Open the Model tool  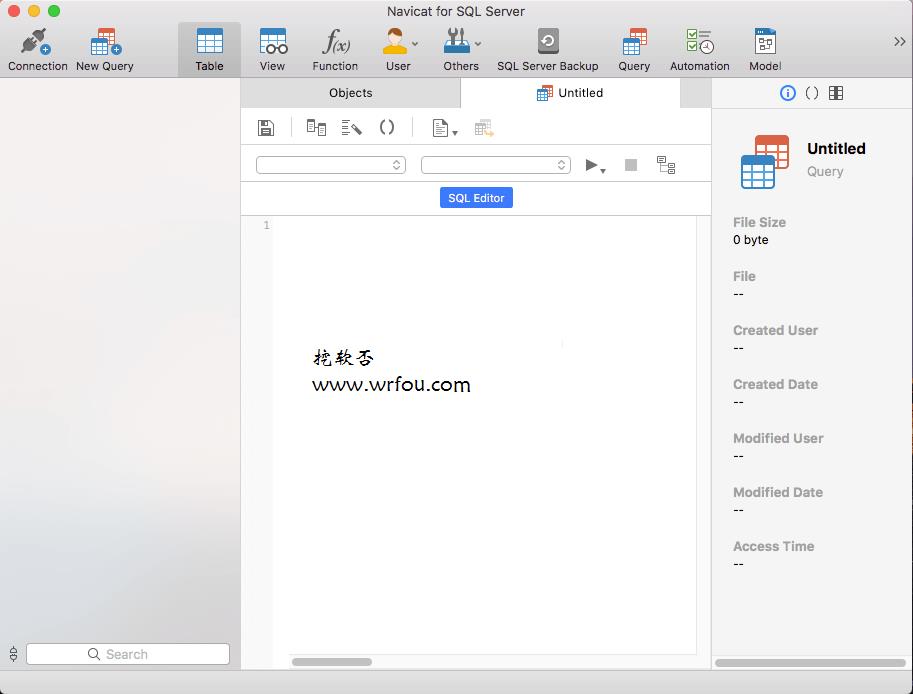[765, 49]
